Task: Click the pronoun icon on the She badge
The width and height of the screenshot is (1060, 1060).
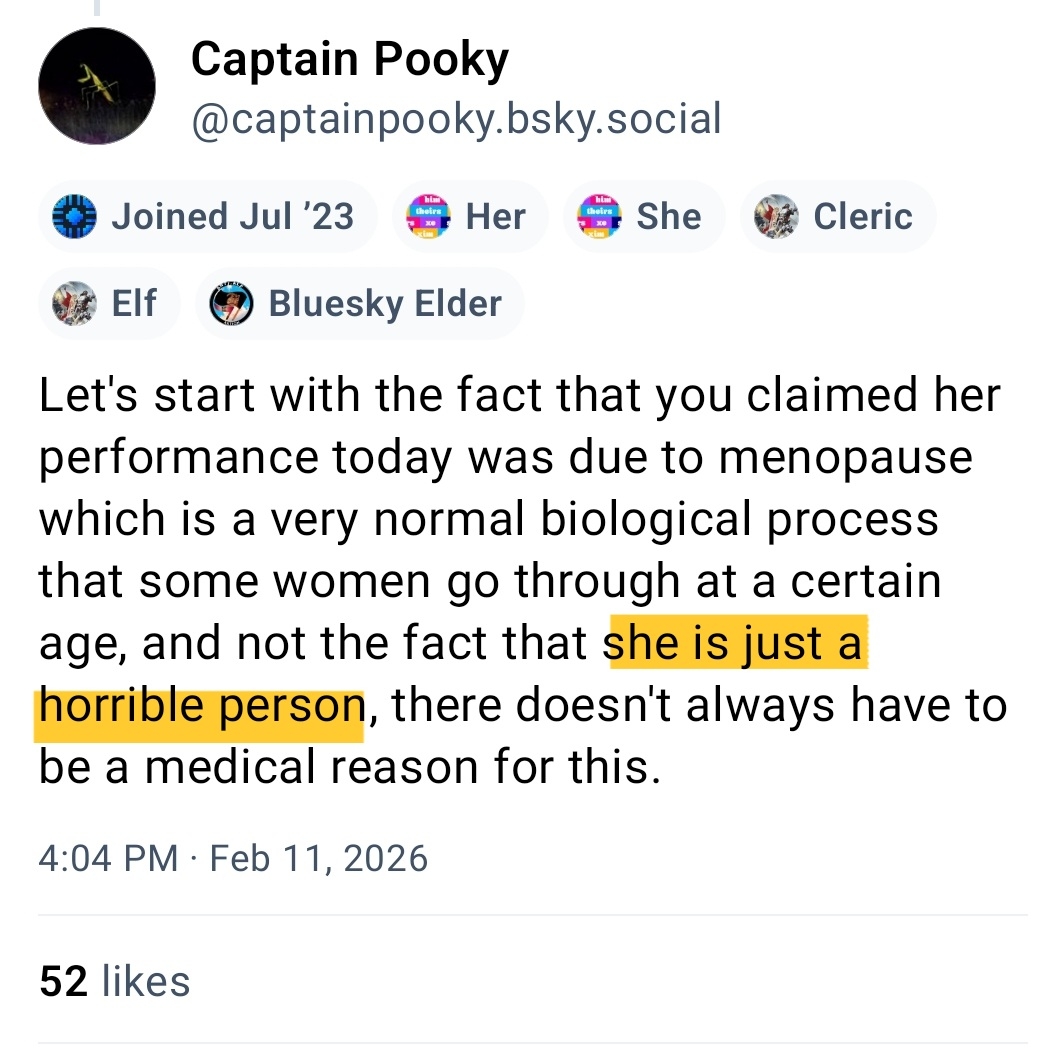Action: [x=600, y=217]
